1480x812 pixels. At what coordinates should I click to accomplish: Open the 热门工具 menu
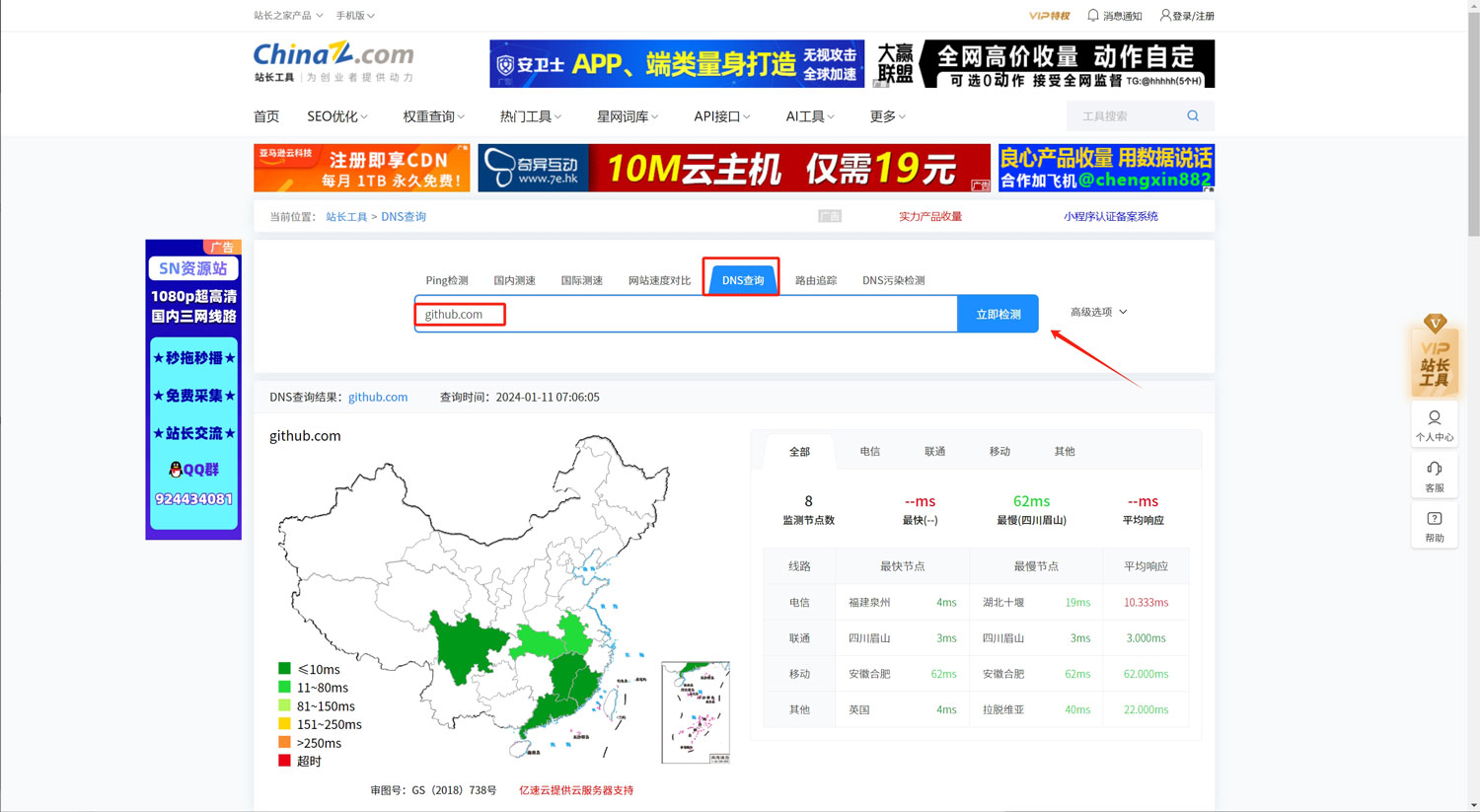tap(531, 116)
